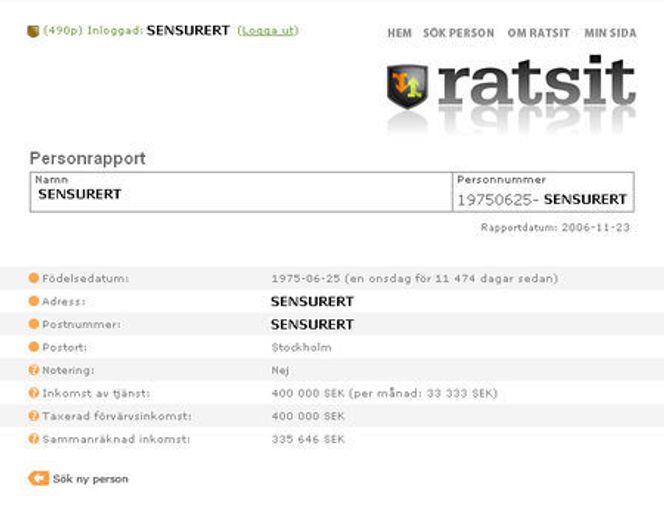Open the SÖK PERSON menu item
This screenshot has width=664, height=519.
459,33
